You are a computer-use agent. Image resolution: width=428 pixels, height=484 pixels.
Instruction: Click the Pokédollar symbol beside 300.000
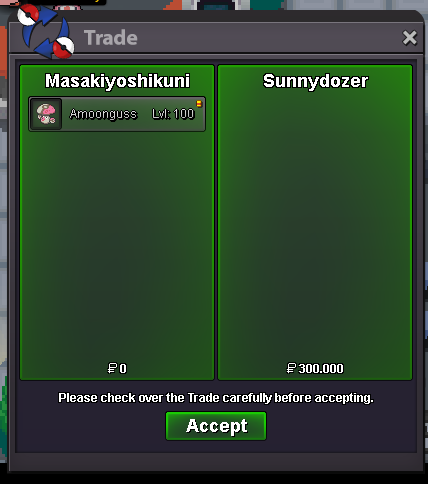click(291, 368)
